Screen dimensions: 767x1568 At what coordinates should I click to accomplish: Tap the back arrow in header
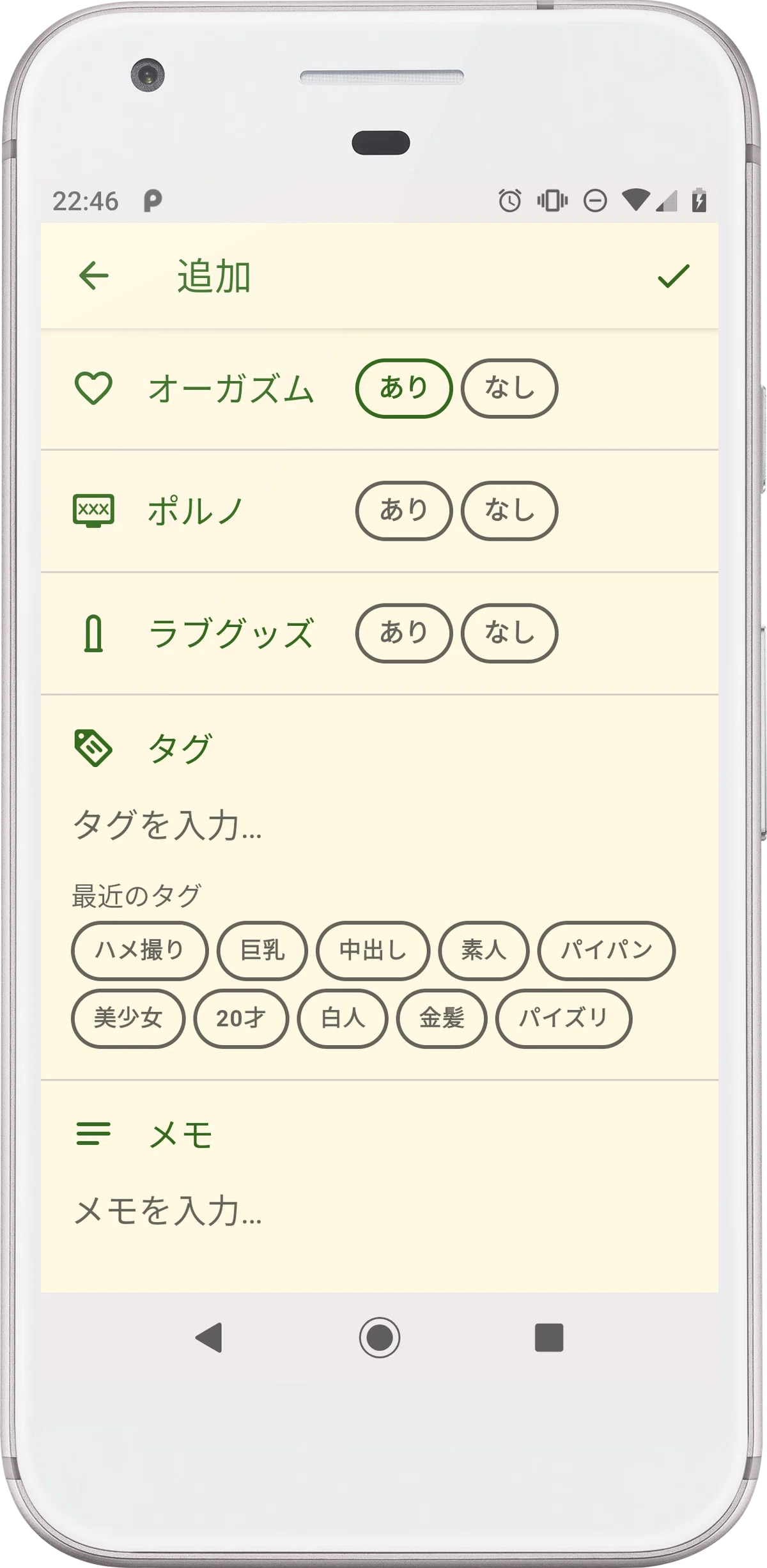[x=94, y=276]
